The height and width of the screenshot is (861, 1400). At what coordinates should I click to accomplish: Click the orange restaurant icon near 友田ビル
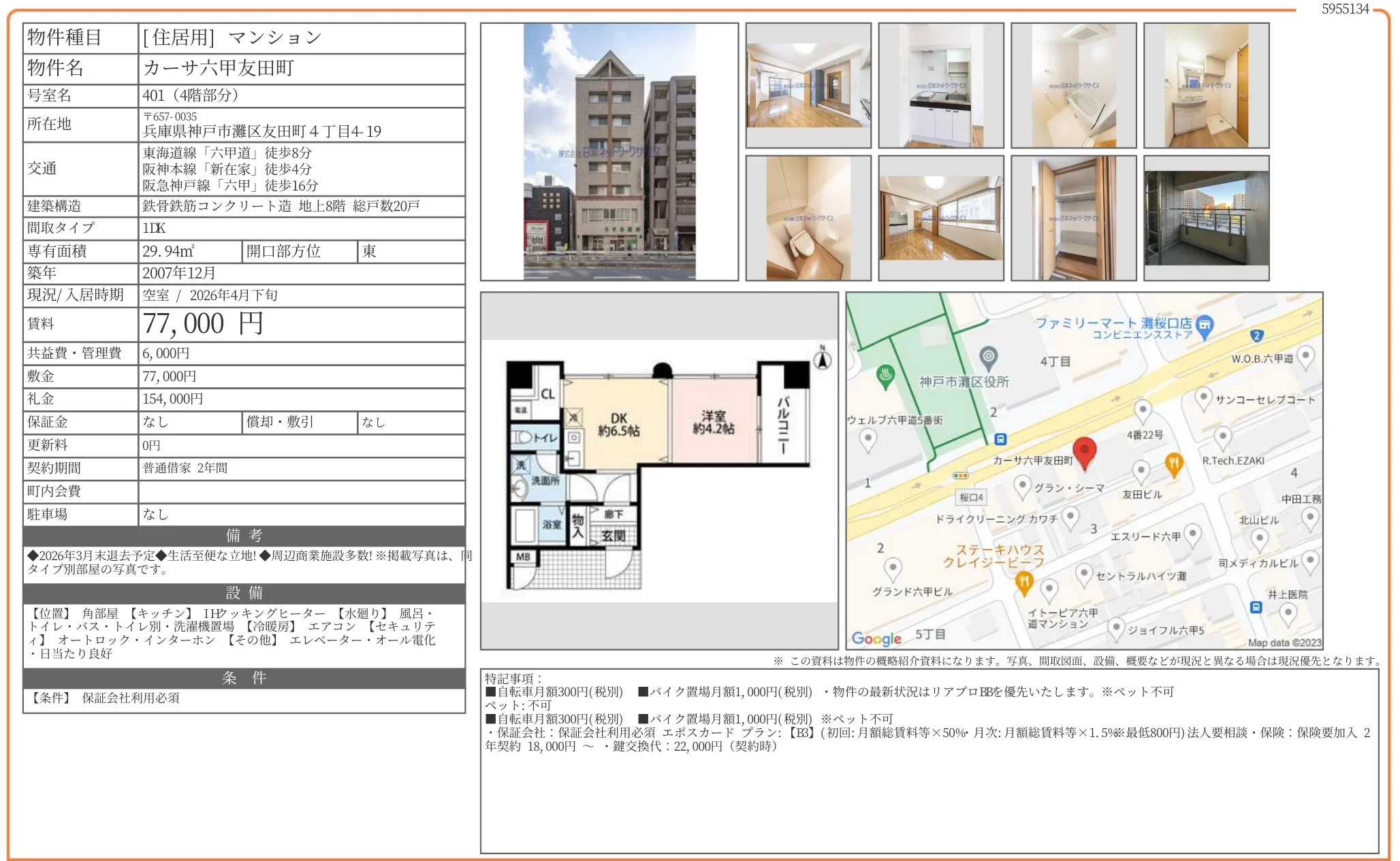pyautogui.click(x=1173, y=464)
